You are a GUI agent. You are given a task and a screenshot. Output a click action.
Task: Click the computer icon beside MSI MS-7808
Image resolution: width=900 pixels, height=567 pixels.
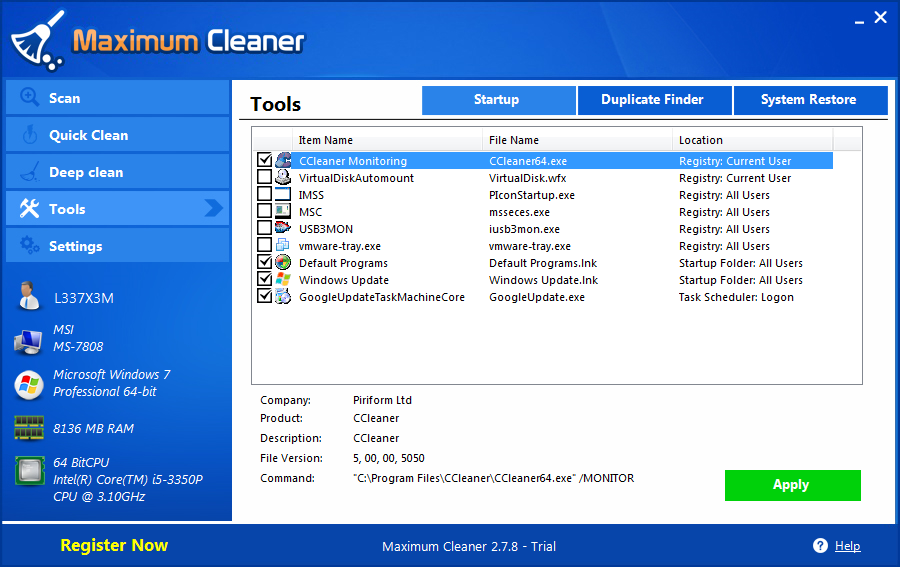tap(28, 342)
